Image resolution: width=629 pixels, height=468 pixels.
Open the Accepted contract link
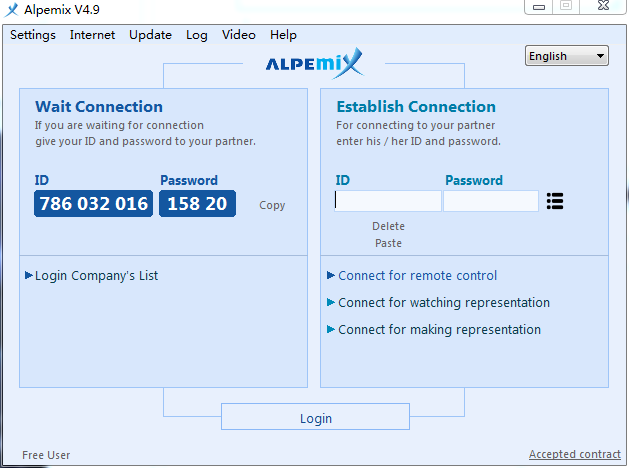coord(574,454)
